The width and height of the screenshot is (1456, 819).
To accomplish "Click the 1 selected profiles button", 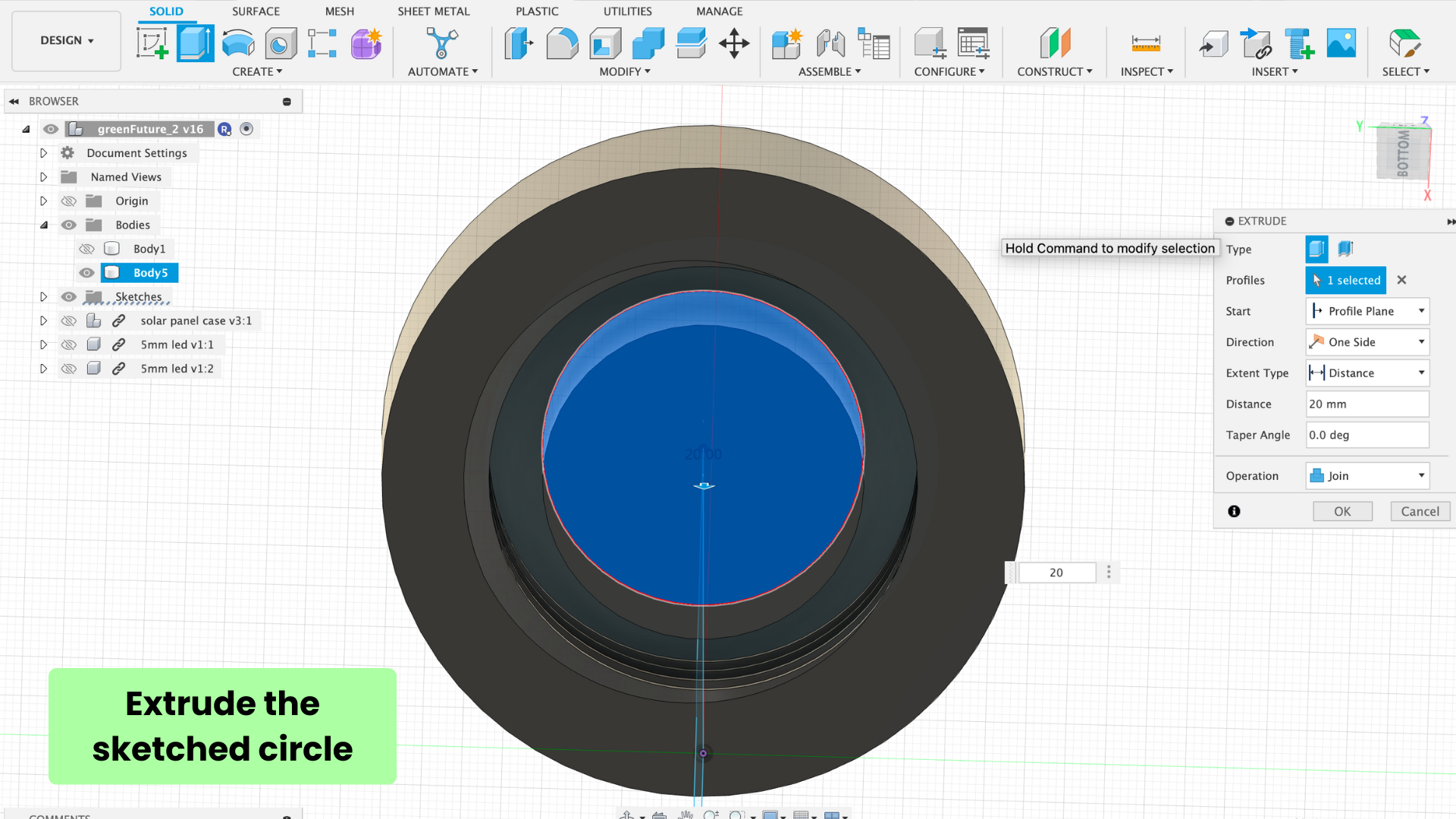I will point(1345,280).
